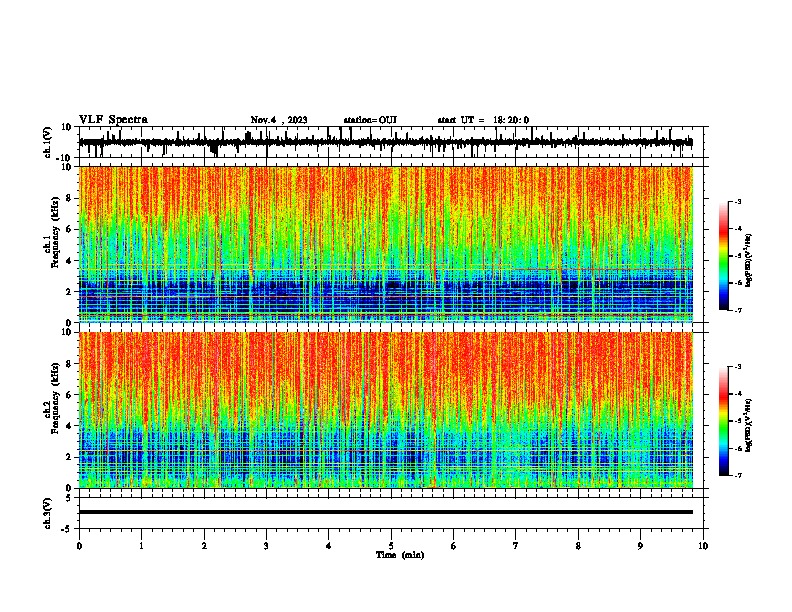Click the "2" kHz tick of ch.1 spectrogram
The image size is (792, 612).
69,291
